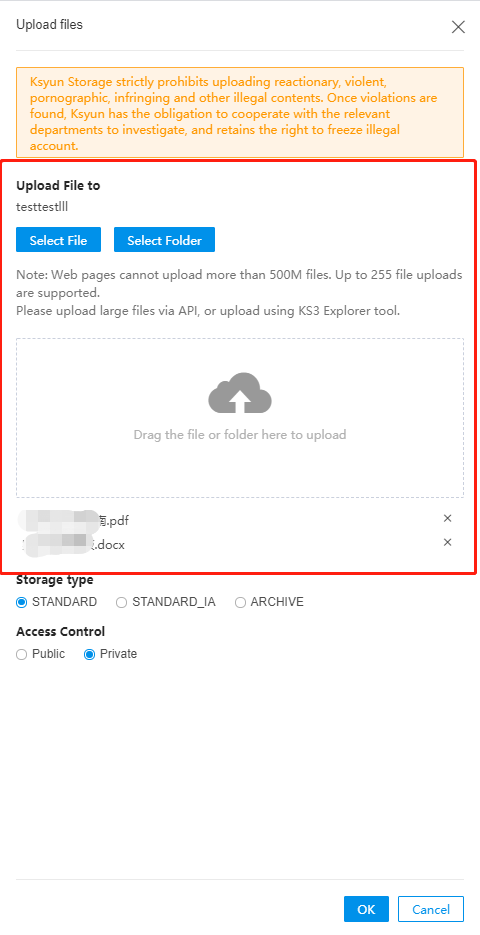Cancel the file upload
This screenshot has width=480, height=935.
431,909
